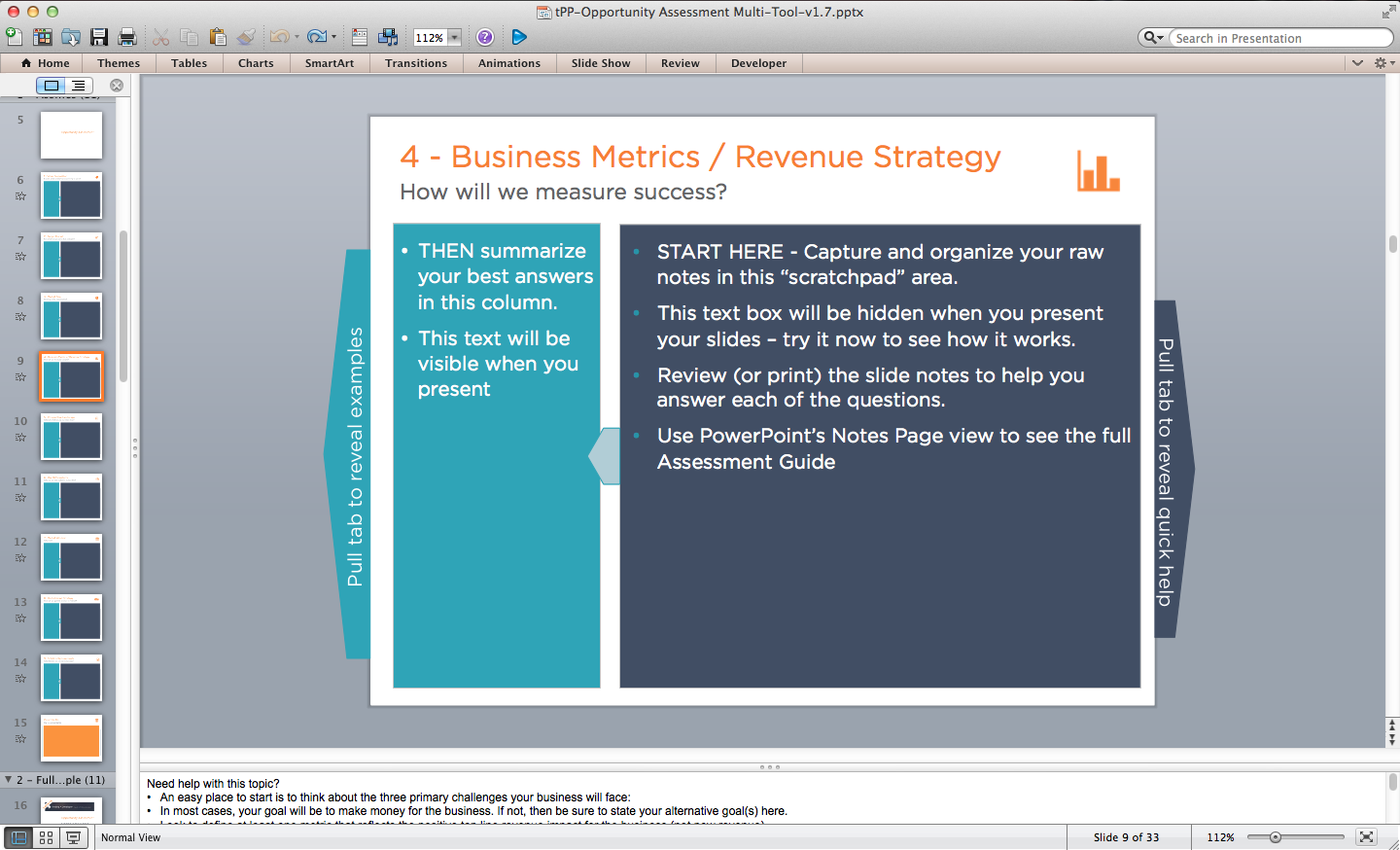This screenshot has width=1400, height=850.
Task: Click the zoom percentage field showing 112%
Action: 430,38
